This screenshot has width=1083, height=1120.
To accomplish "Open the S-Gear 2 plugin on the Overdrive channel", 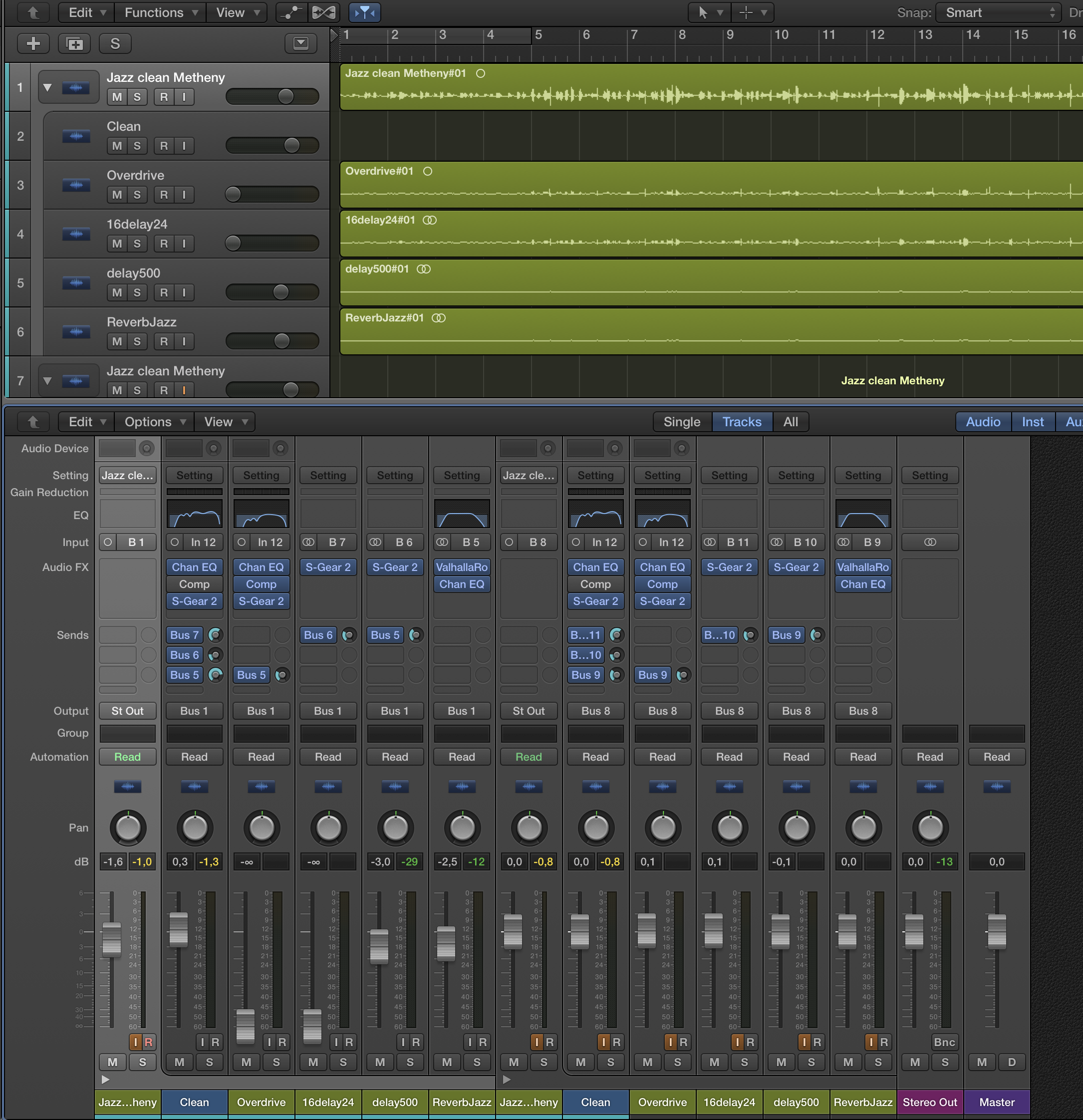I will click(x=261, y=601).
